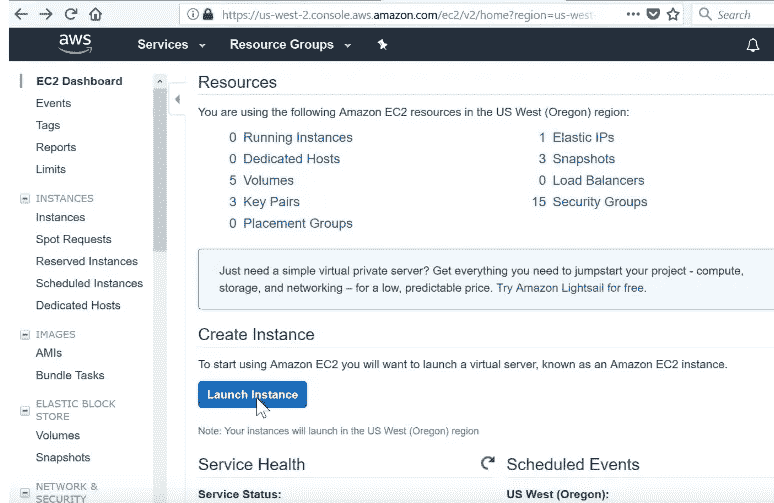Click the sidebar vertical scrollbar thumb
The image size is (774, 503).
[159, 170]
